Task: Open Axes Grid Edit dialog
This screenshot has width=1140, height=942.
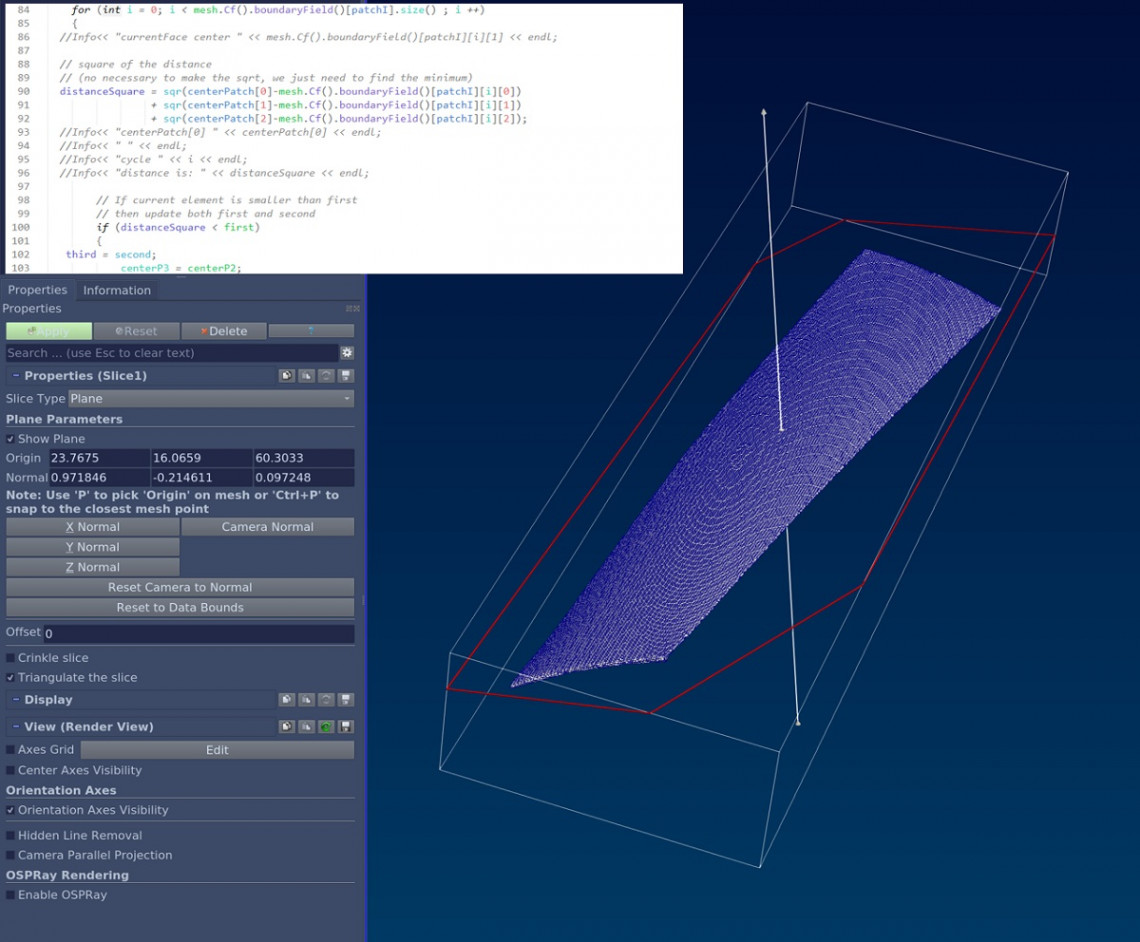Action: point(217,750)
